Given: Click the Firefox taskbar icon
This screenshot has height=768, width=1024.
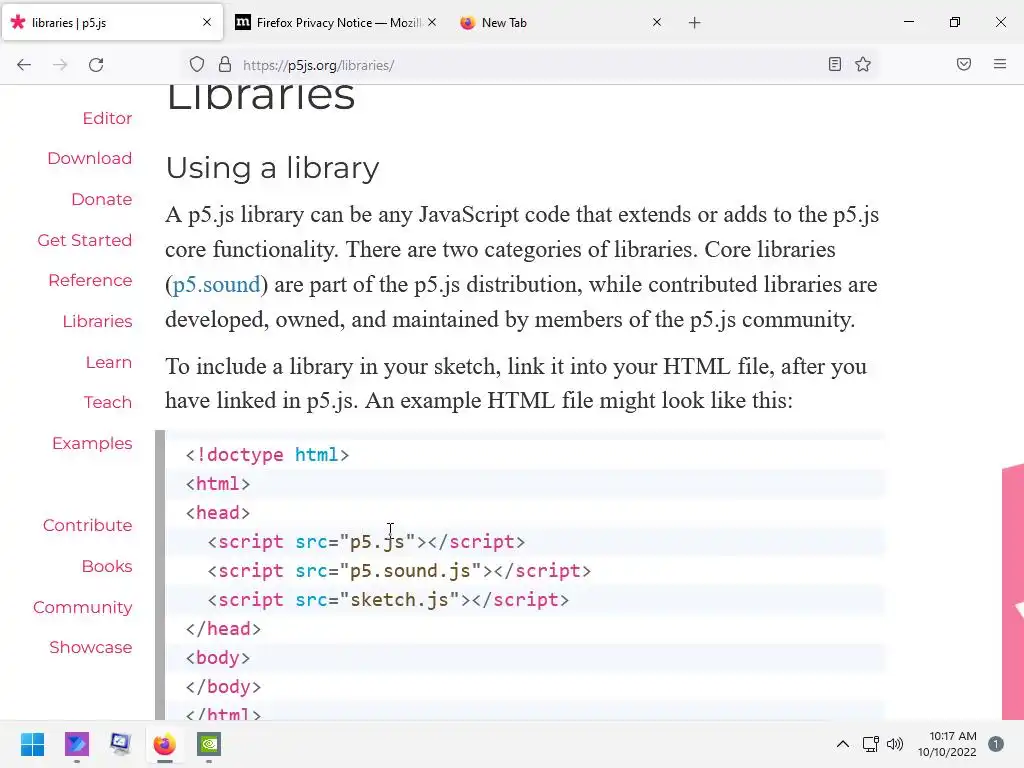Looking at the screenshot, I should (165, 744).
